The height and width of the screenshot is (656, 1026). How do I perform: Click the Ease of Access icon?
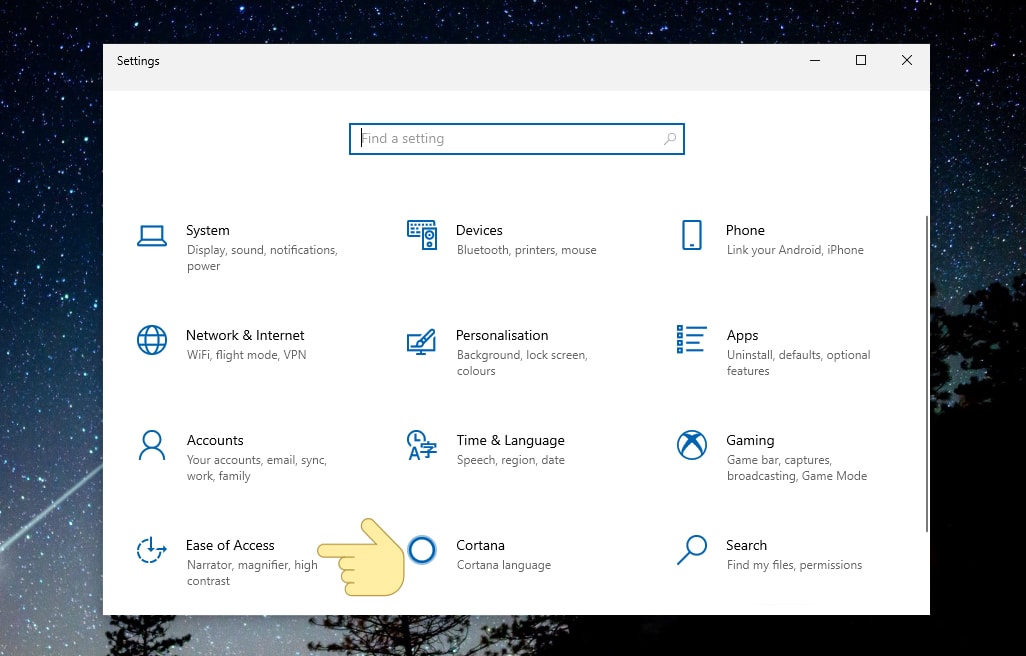coord(152,549)
